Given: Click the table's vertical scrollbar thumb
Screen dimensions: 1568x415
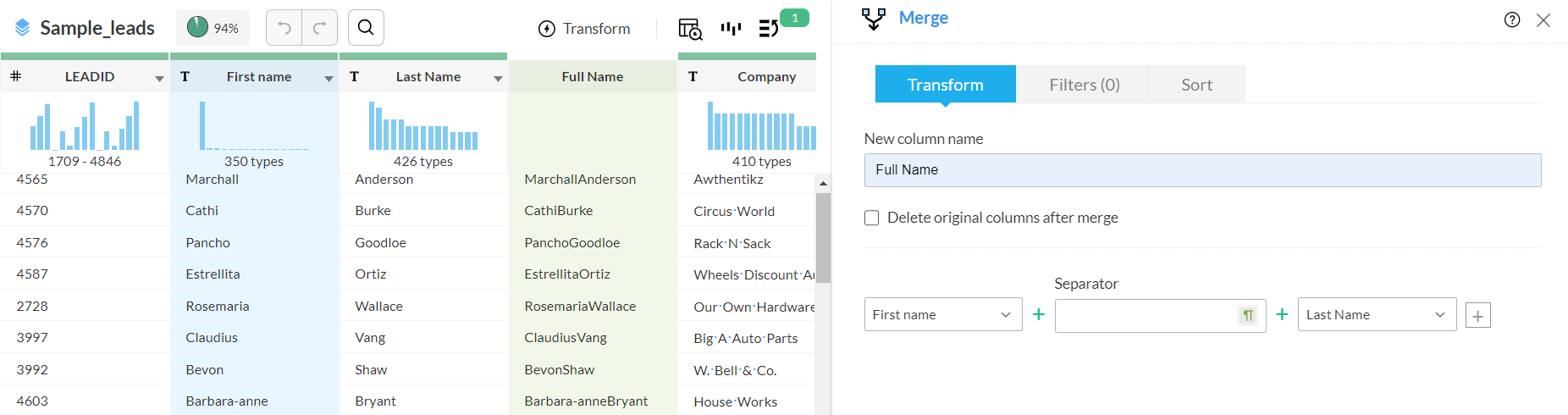Looking at the screenshot, I should click(x=823, y=237).
